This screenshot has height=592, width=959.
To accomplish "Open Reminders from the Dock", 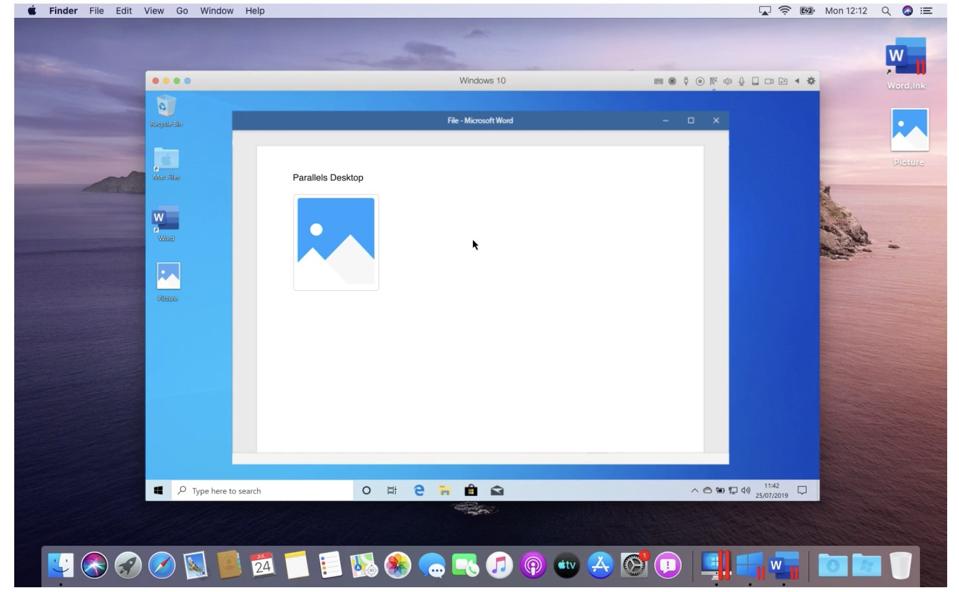I will click(x=330, y=564).
